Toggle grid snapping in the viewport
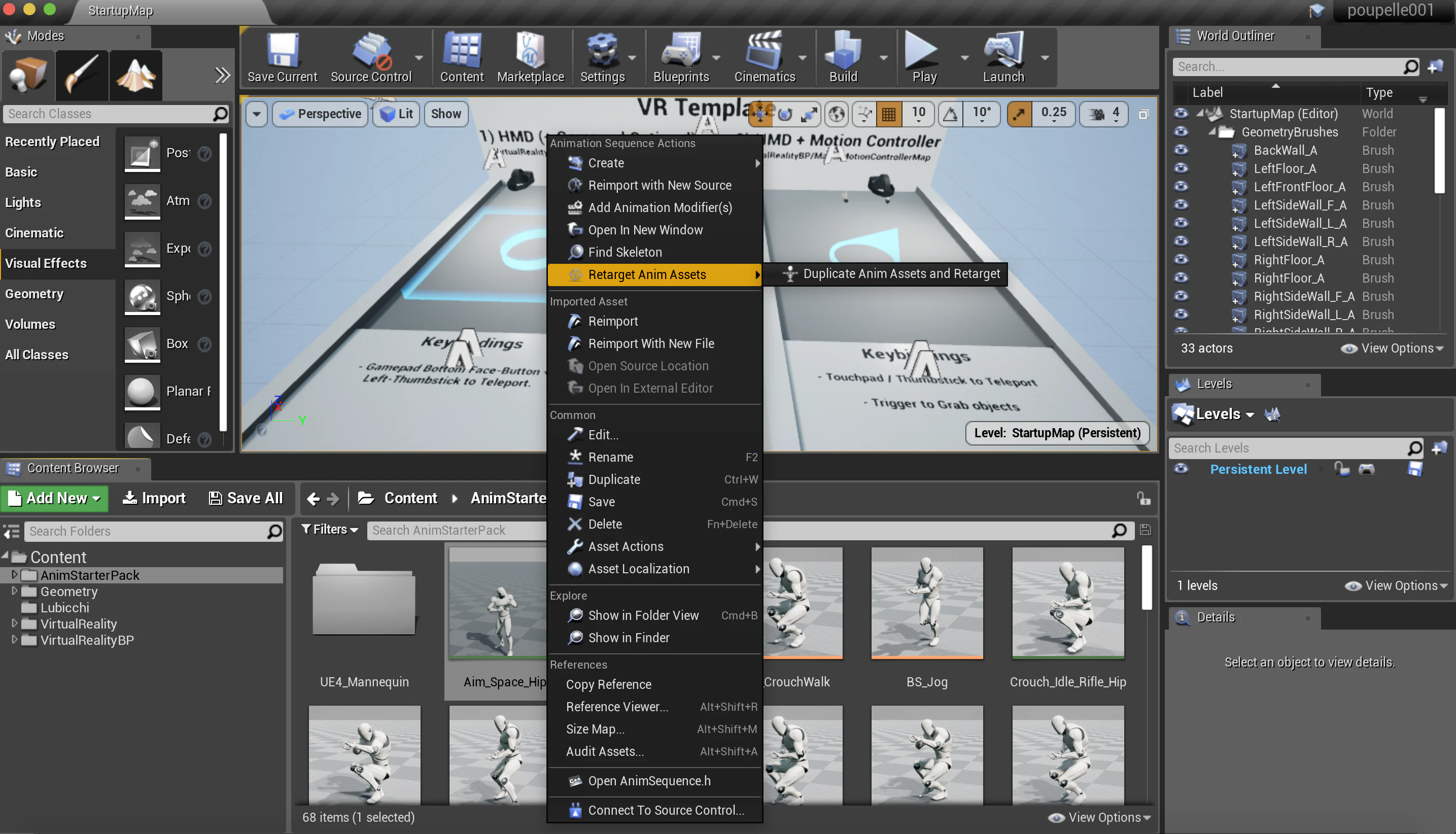The height and width of the screenshot is (834, 1456). pyautogui.click(x=888, y=114)
